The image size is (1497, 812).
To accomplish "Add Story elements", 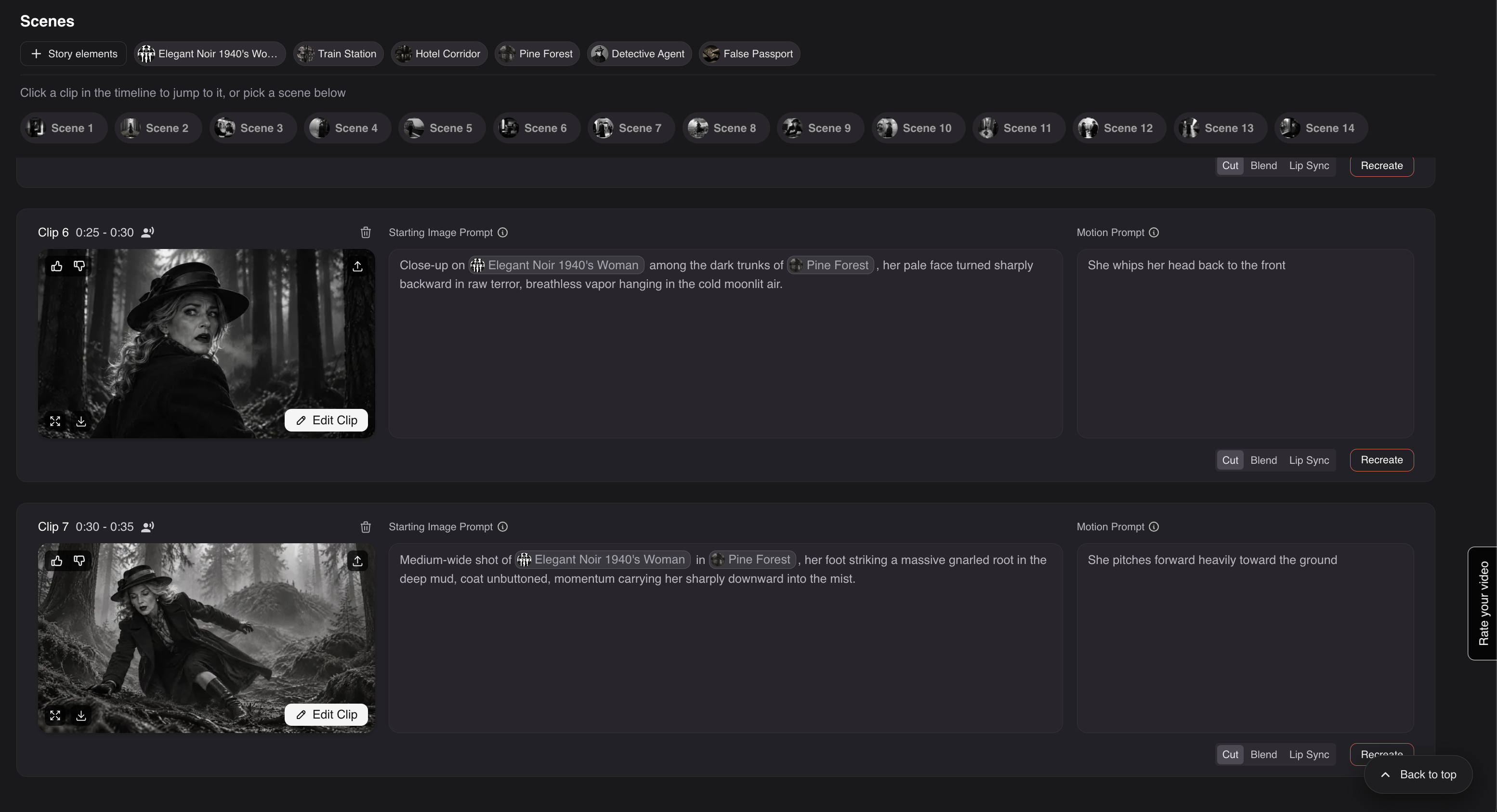I will [x=73, y=54].
